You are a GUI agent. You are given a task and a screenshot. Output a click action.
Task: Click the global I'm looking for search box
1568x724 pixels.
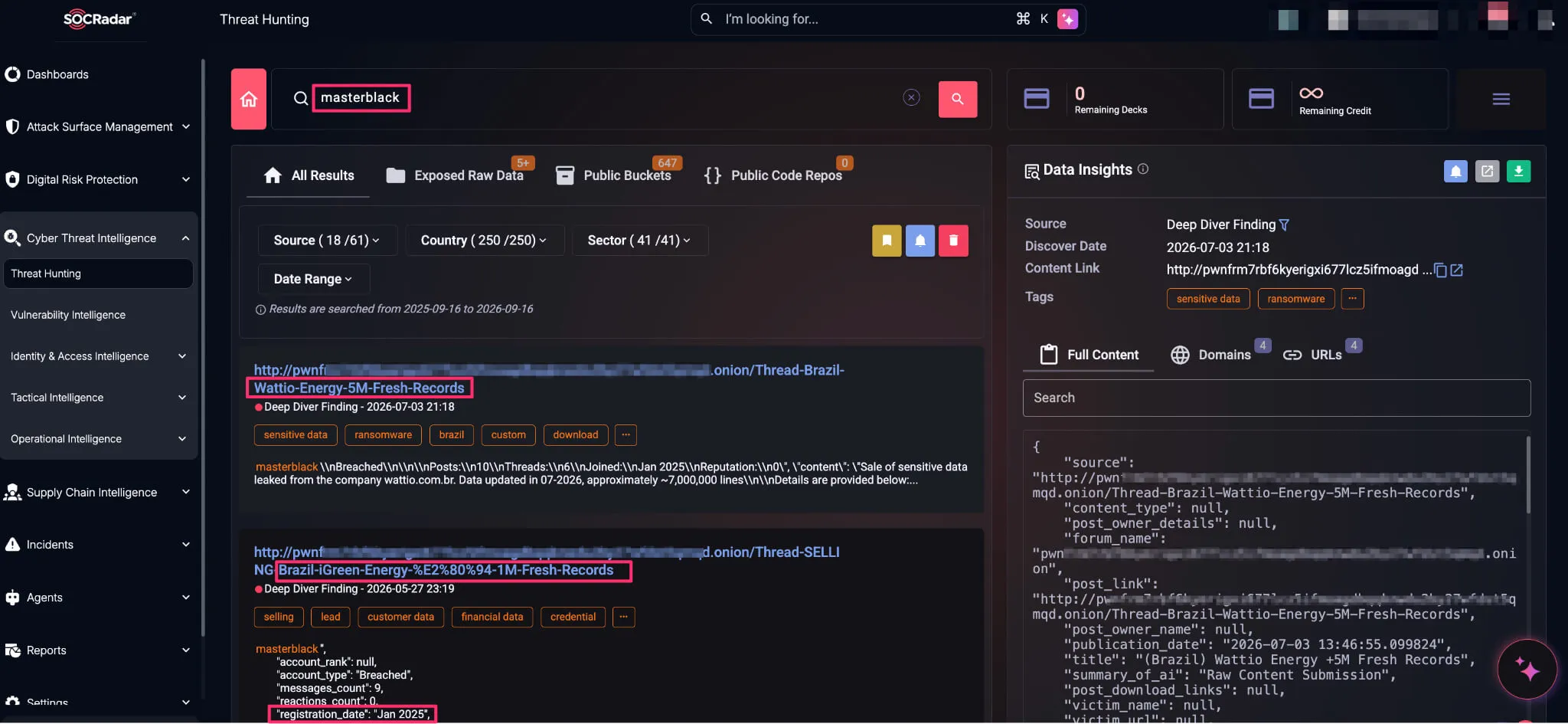pyautogui.click(x=887, y=19)
